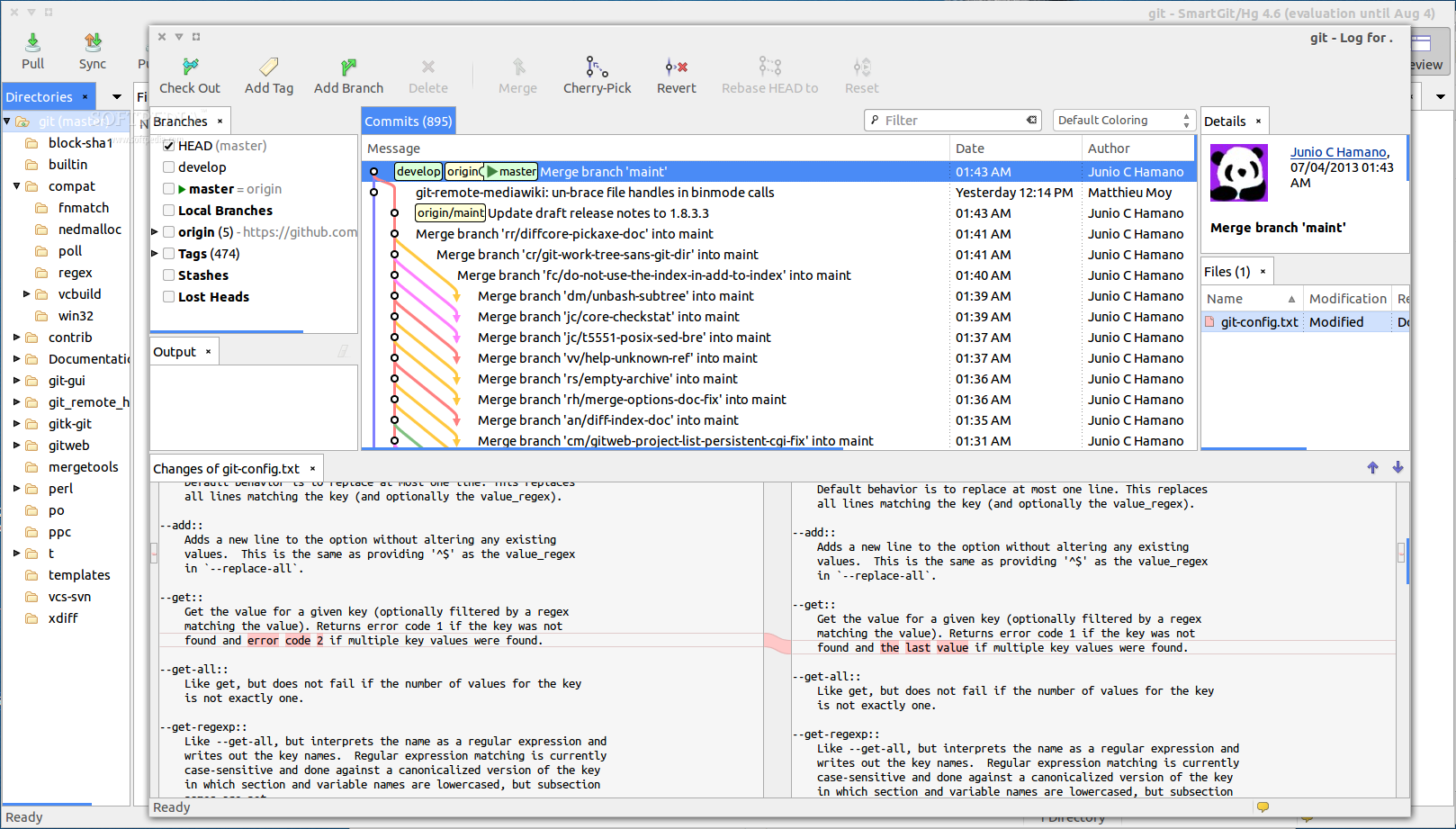Expand the origin (5) branch group

(x=154, y=231)
